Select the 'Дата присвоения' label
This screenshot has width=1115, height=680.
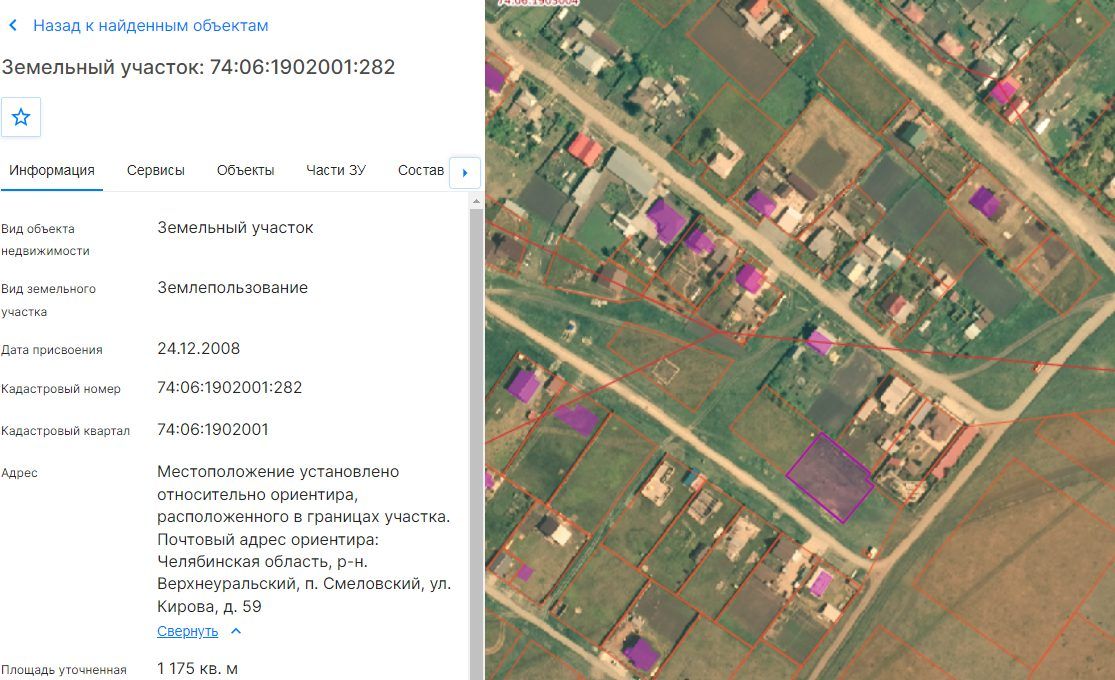coord(52,350)
